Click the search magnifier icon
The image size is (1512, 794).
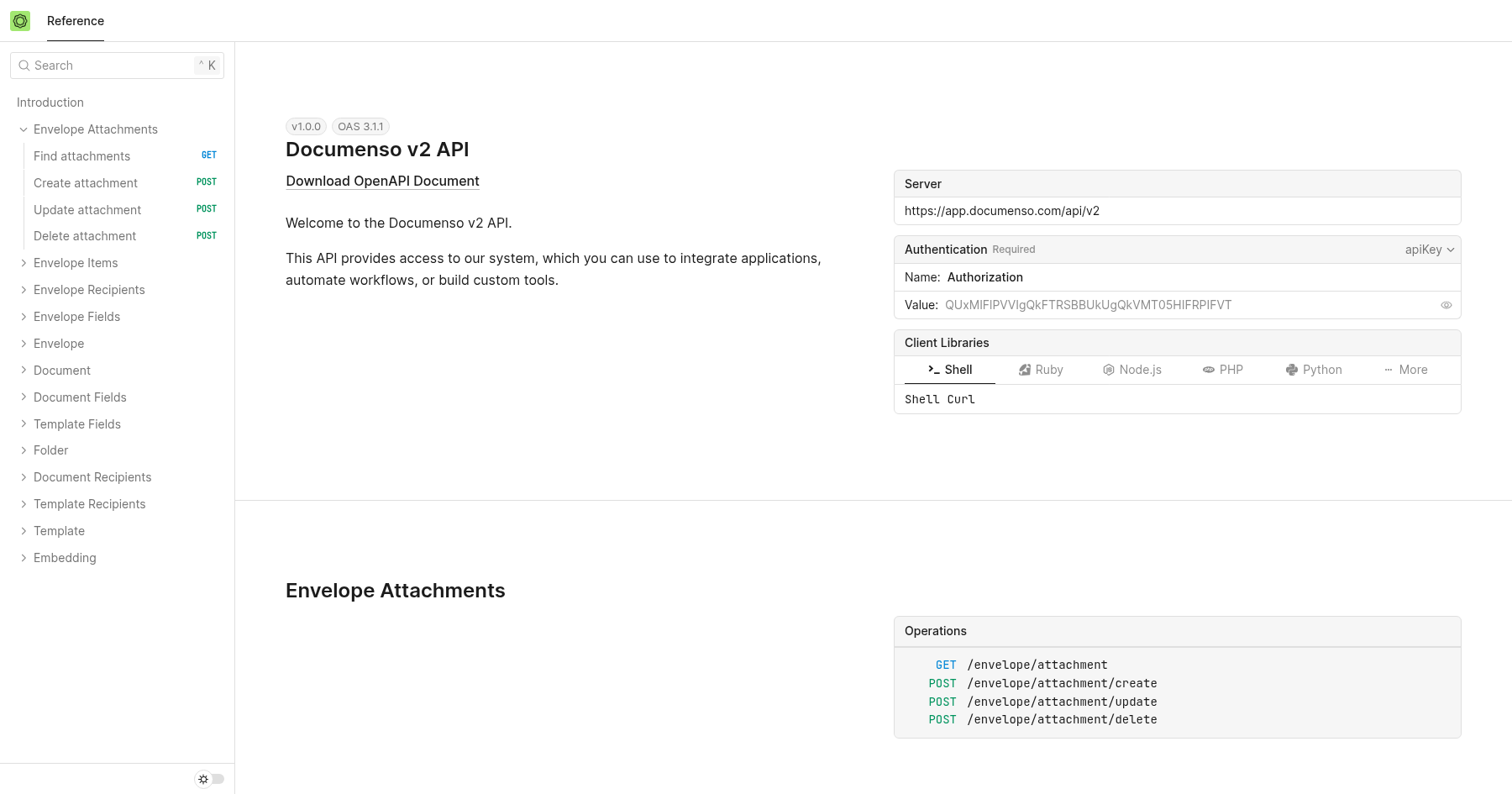pos(24,66)
